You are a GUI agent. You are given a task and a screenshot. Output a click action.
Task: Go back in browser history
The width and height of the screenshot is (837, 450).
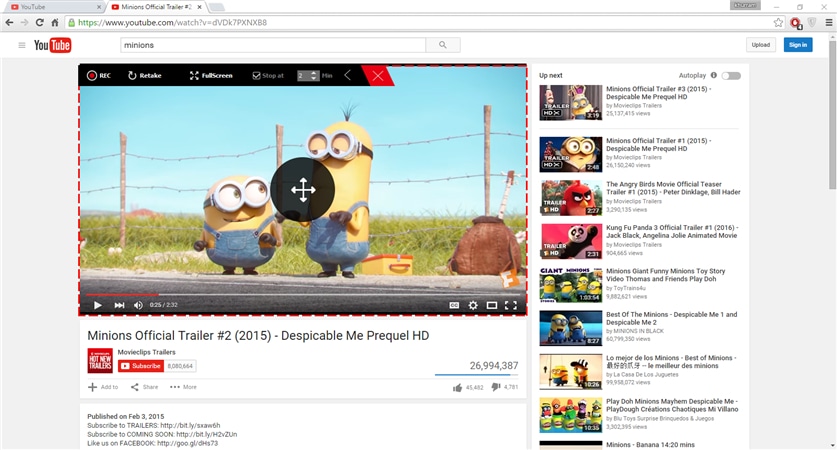(x=9, y=22)
